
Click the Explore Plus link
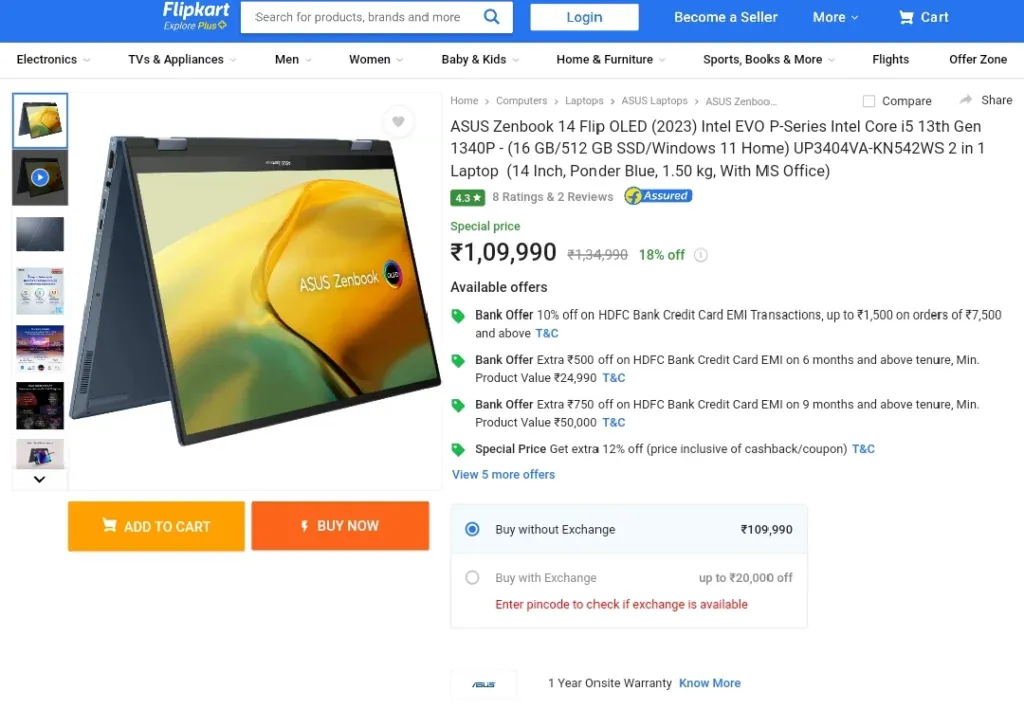tap(195, 26)
